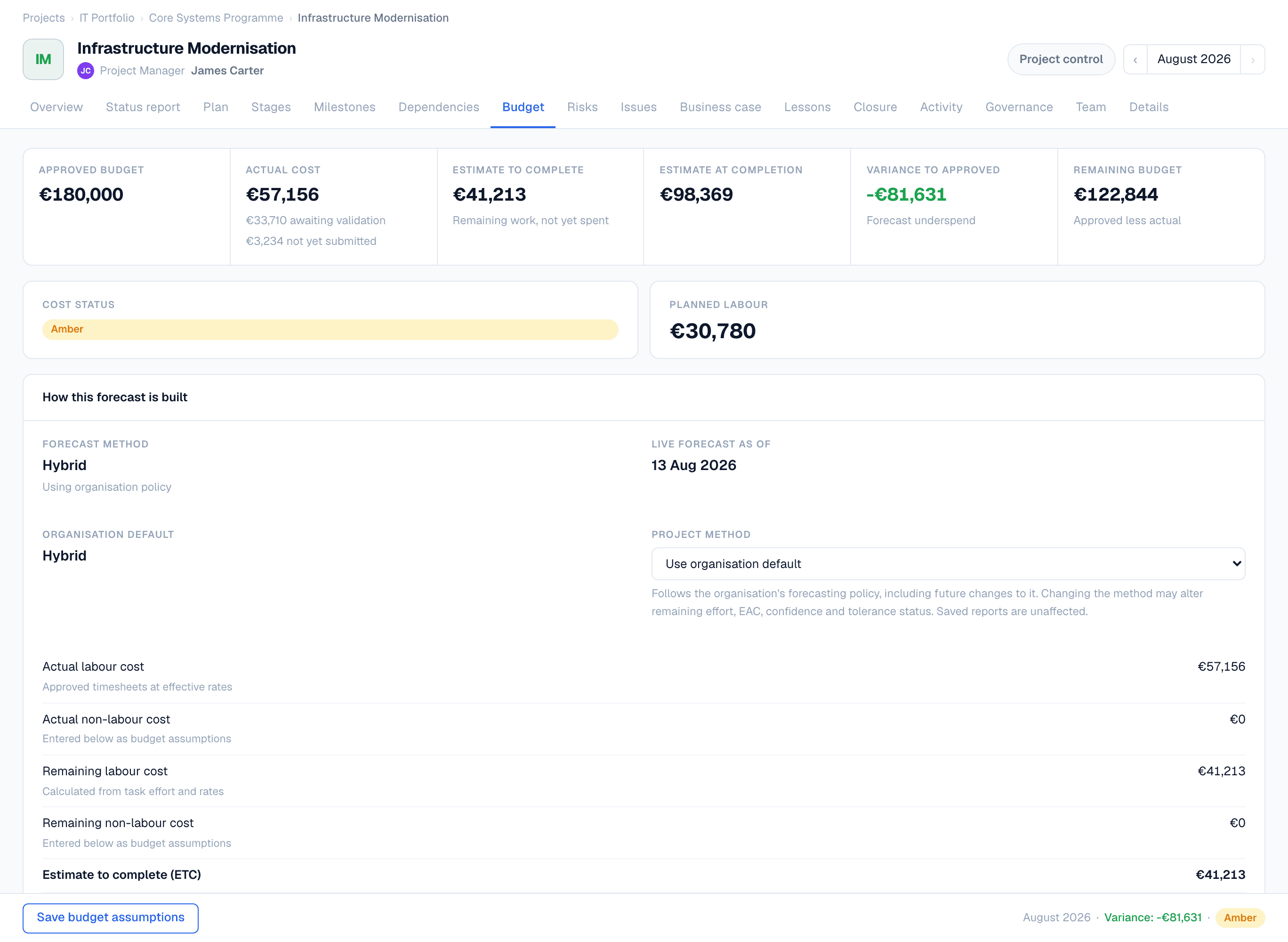Image resolution: width=1288 pixels, height=942 pixels.
Task: Click the James Carter manager name
Action: [x=227, y=71]
